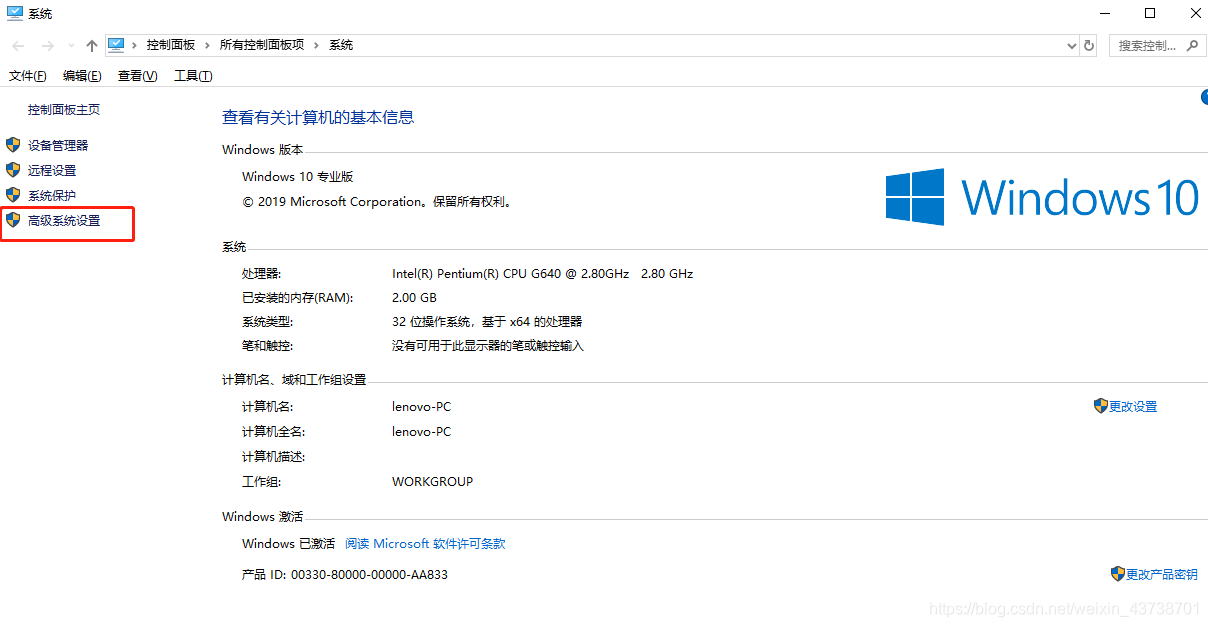Viewport: 1208px width, 627px height.
Task: Click shield icon next to 更改设置
Action: tap(1101, 406)
